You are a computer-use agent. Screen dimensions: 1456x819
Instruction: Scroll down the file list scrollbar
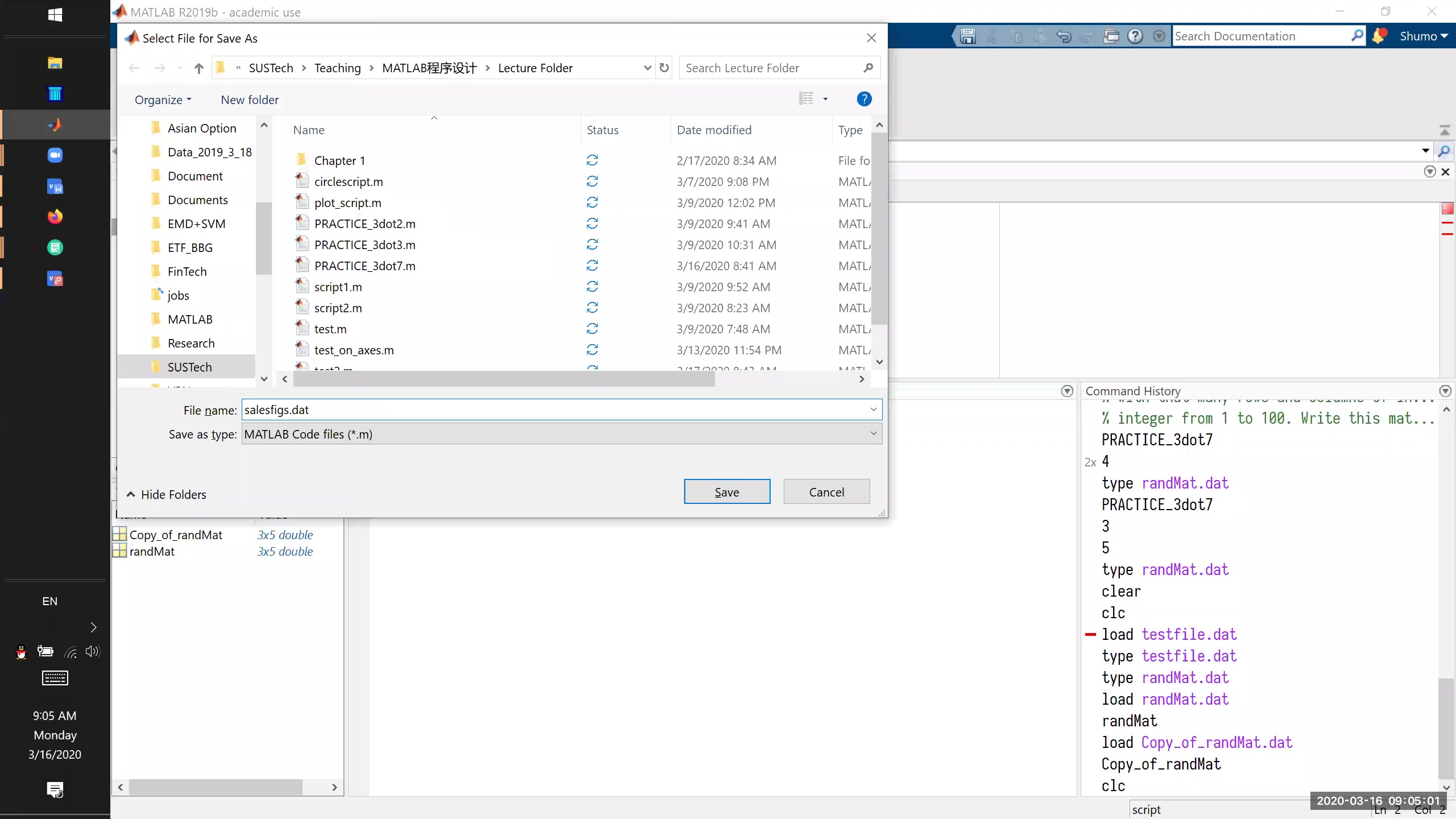click(x=879, y=362)
